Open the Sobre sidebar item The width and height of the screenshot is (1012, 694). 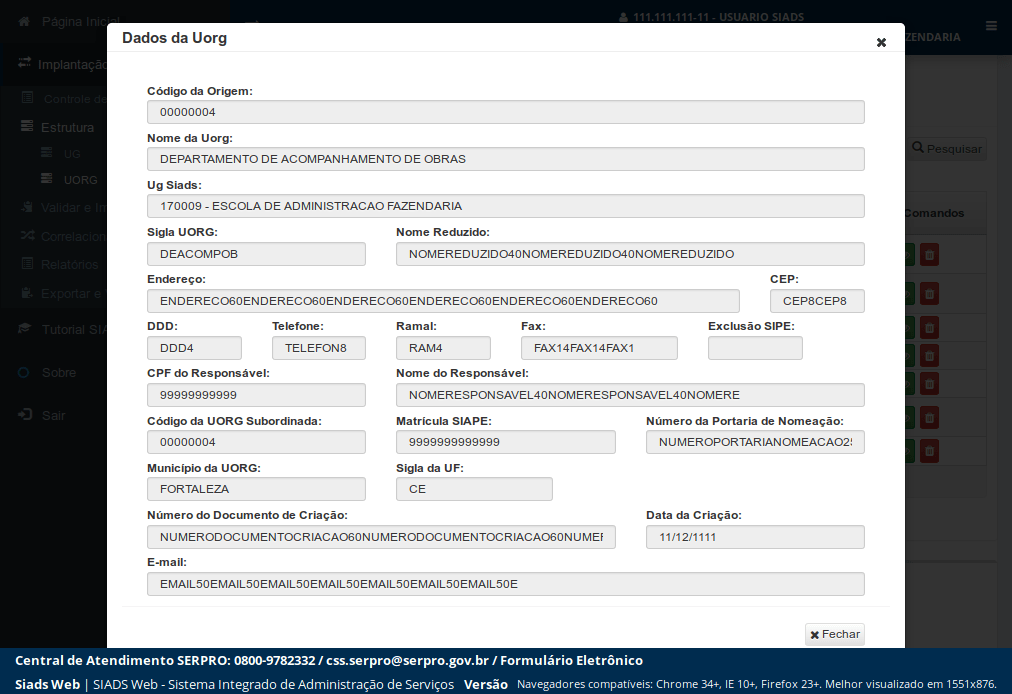pyautogui.click(x=59, y=373)
